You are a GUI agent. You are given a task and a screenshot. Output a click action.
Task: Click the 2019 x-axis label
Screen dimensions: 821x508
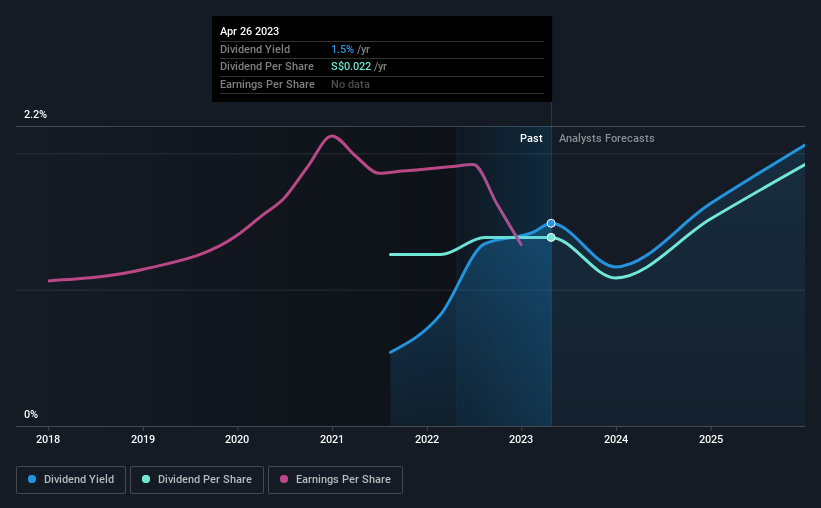[x=142, y=439]
